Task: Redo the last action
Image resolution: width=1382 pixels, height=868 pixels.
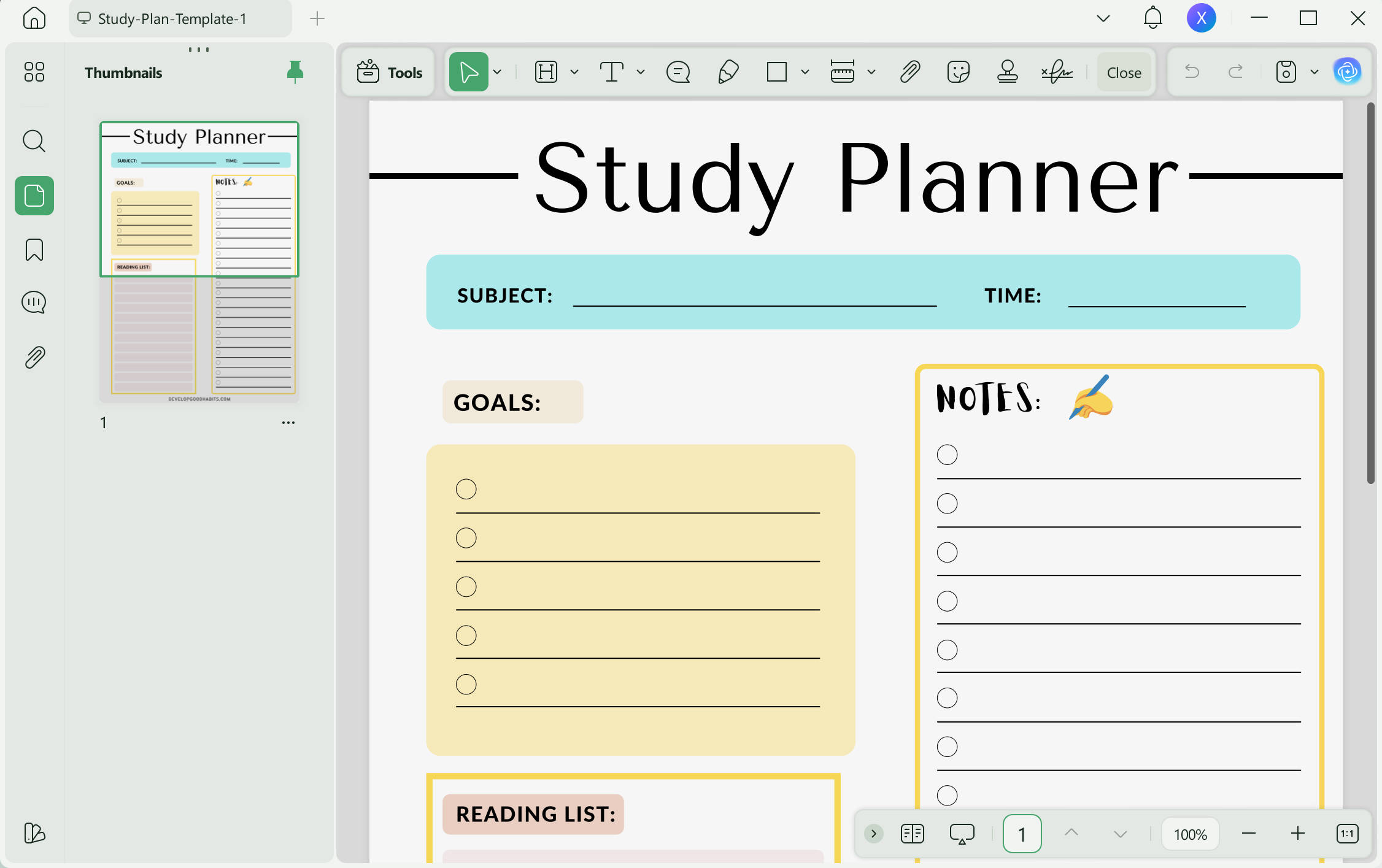Action: pos(1235,72)
